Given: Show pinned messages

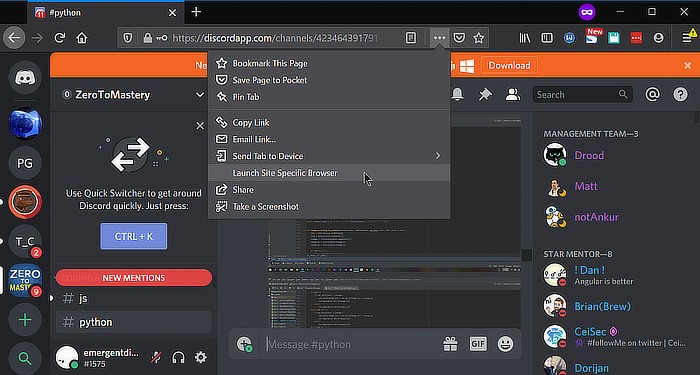Looking at the screenshot, I should point(485,94).
